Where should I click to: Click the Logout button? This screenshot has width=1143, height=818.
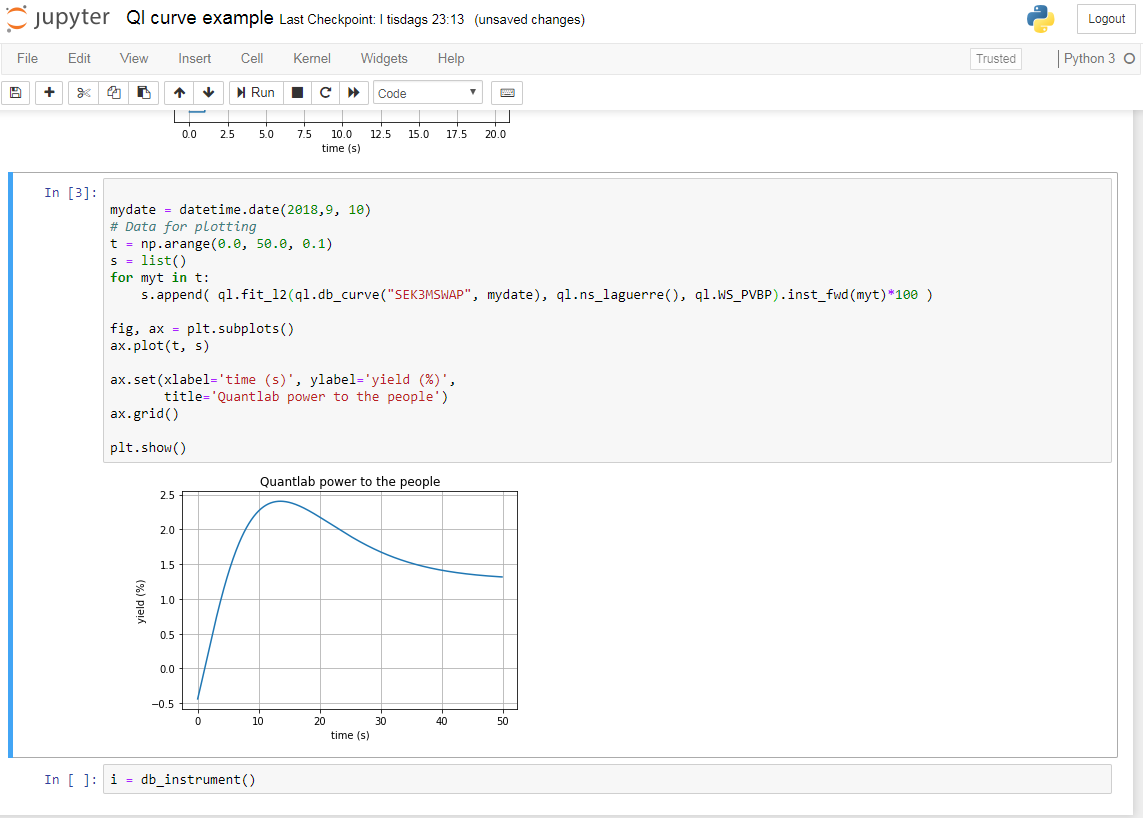(1107, 19)
